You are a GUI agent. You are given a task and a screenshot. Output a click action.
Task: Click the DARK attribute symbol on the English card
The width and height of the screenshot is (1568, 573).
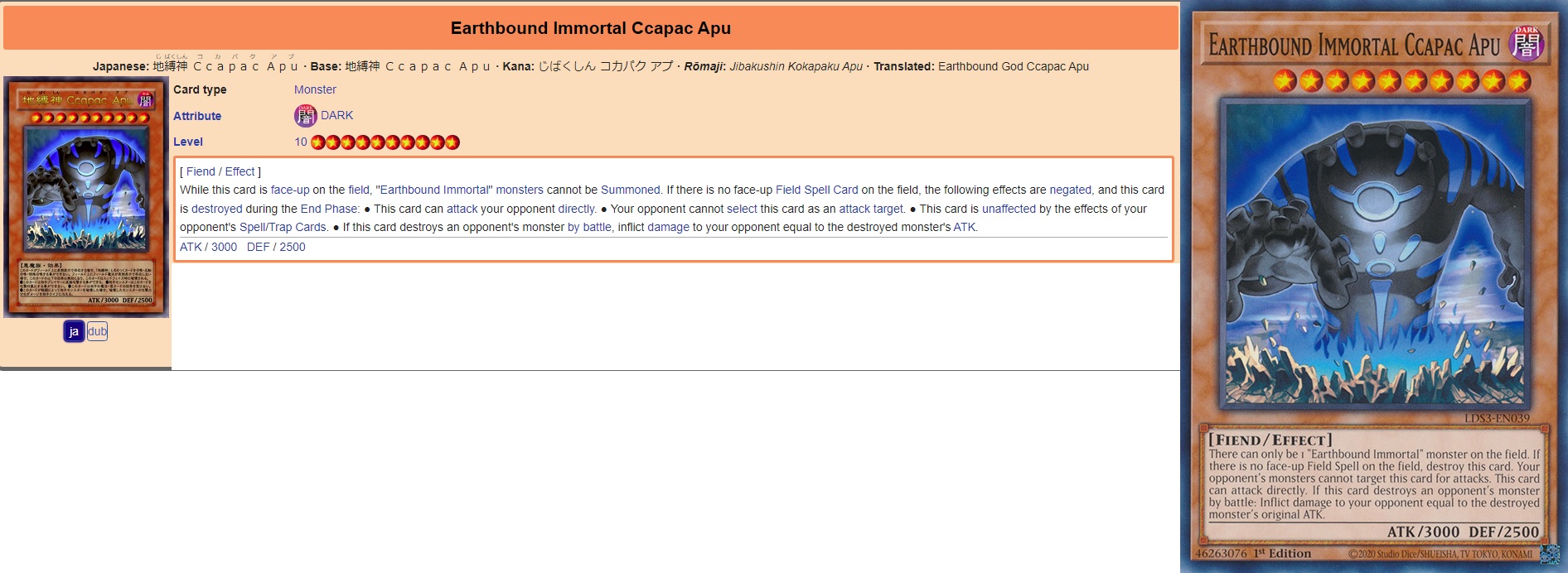click(1526, 44)
